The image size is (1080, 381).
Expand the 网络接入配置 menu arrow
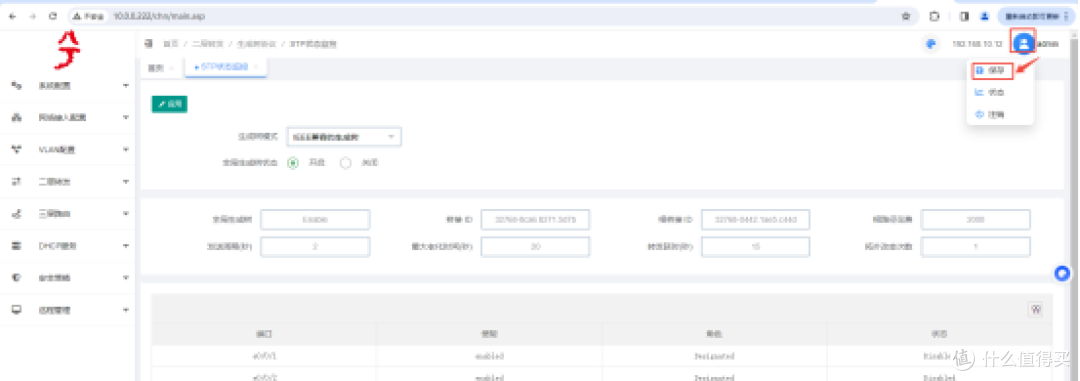[x=125, y=117]
